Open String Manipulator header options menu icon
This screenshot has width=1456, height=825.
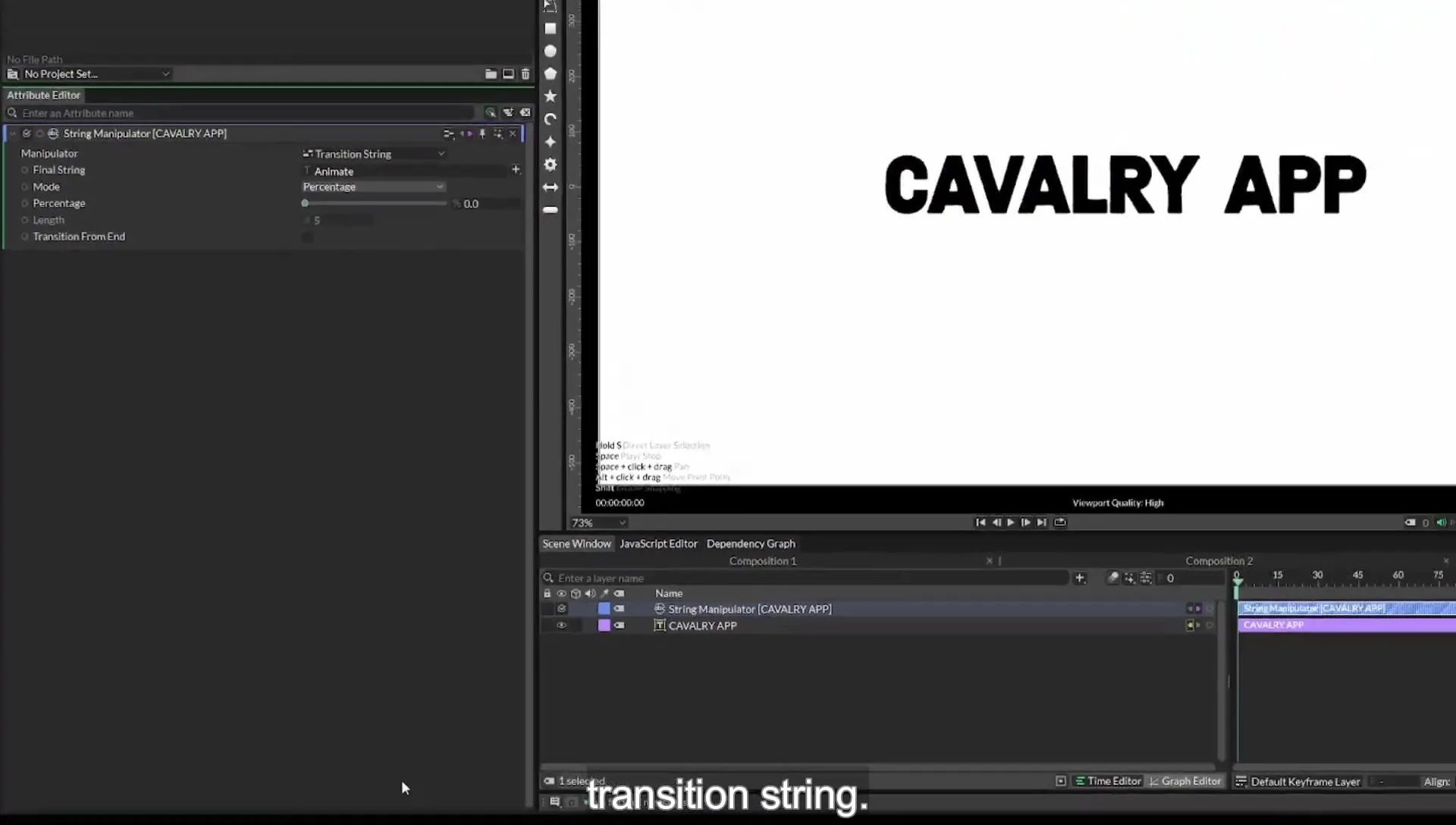448,133
